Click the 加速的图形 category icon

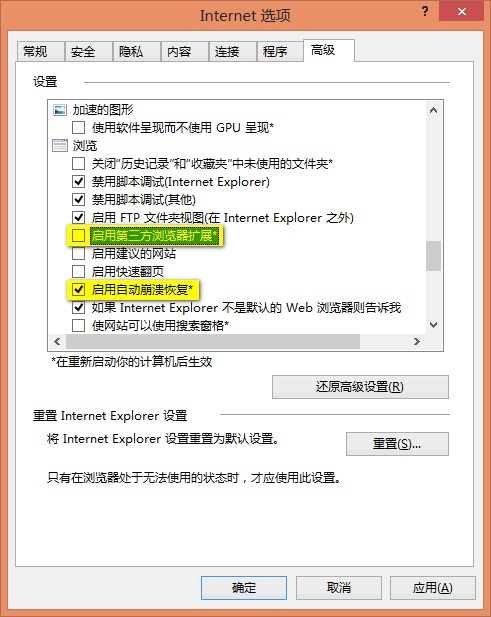(60, 110)
